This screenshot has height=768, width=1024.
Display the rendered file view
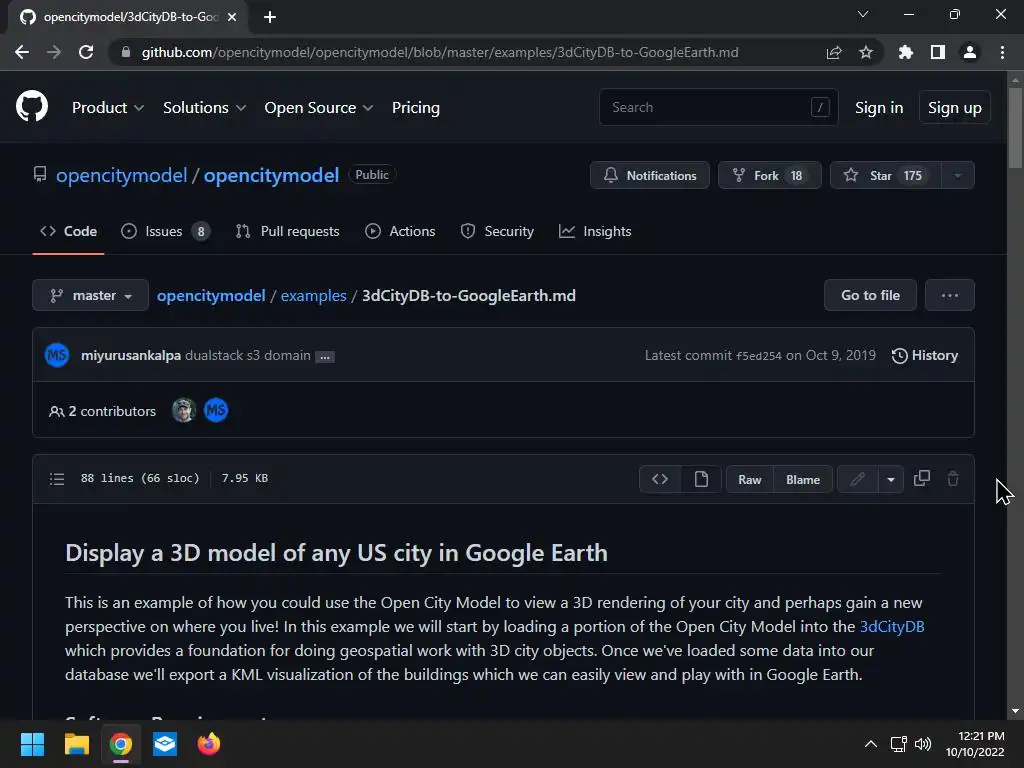701,479
